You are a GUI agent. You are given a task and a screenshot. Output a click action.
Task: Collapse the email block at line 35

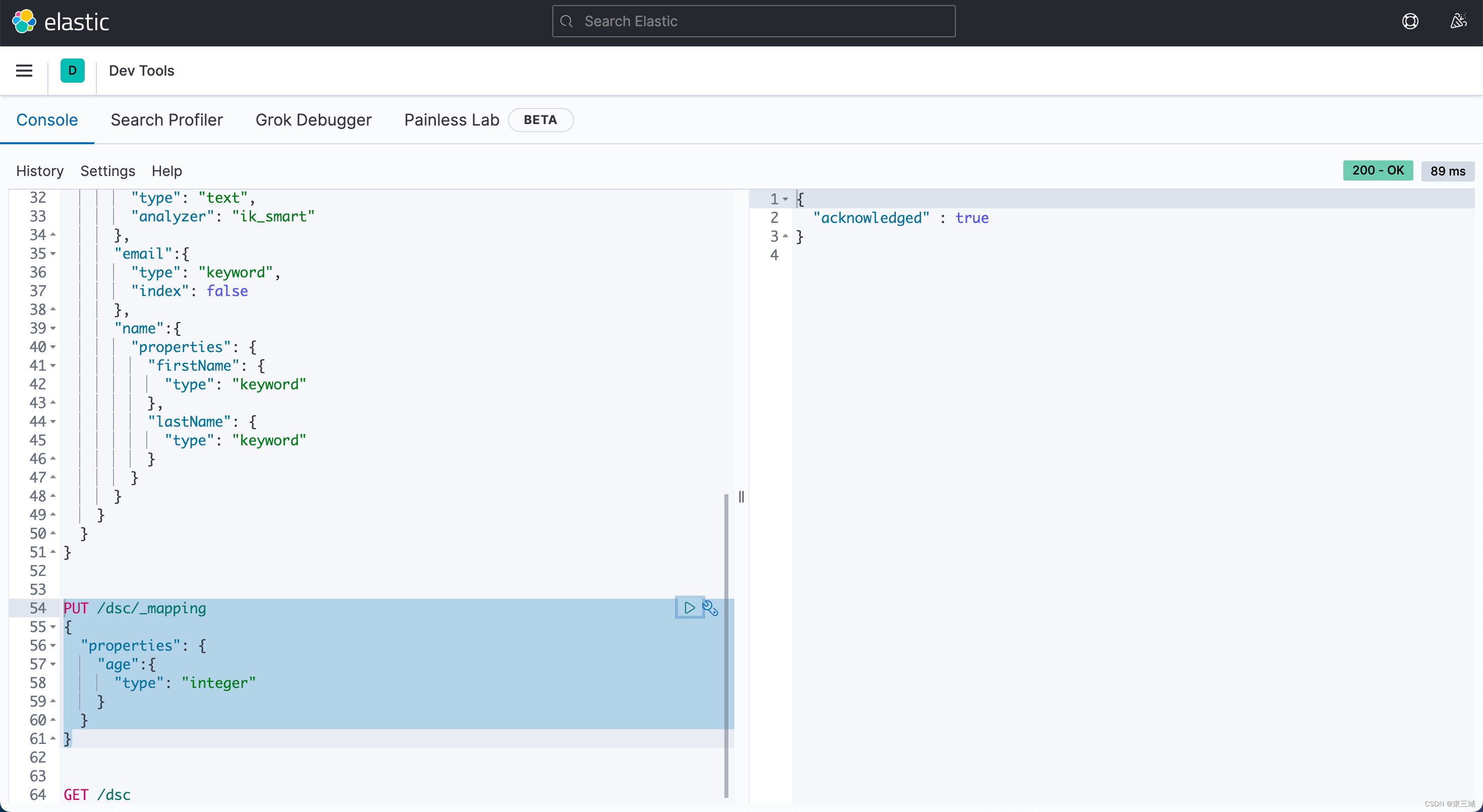click(53, 254)
